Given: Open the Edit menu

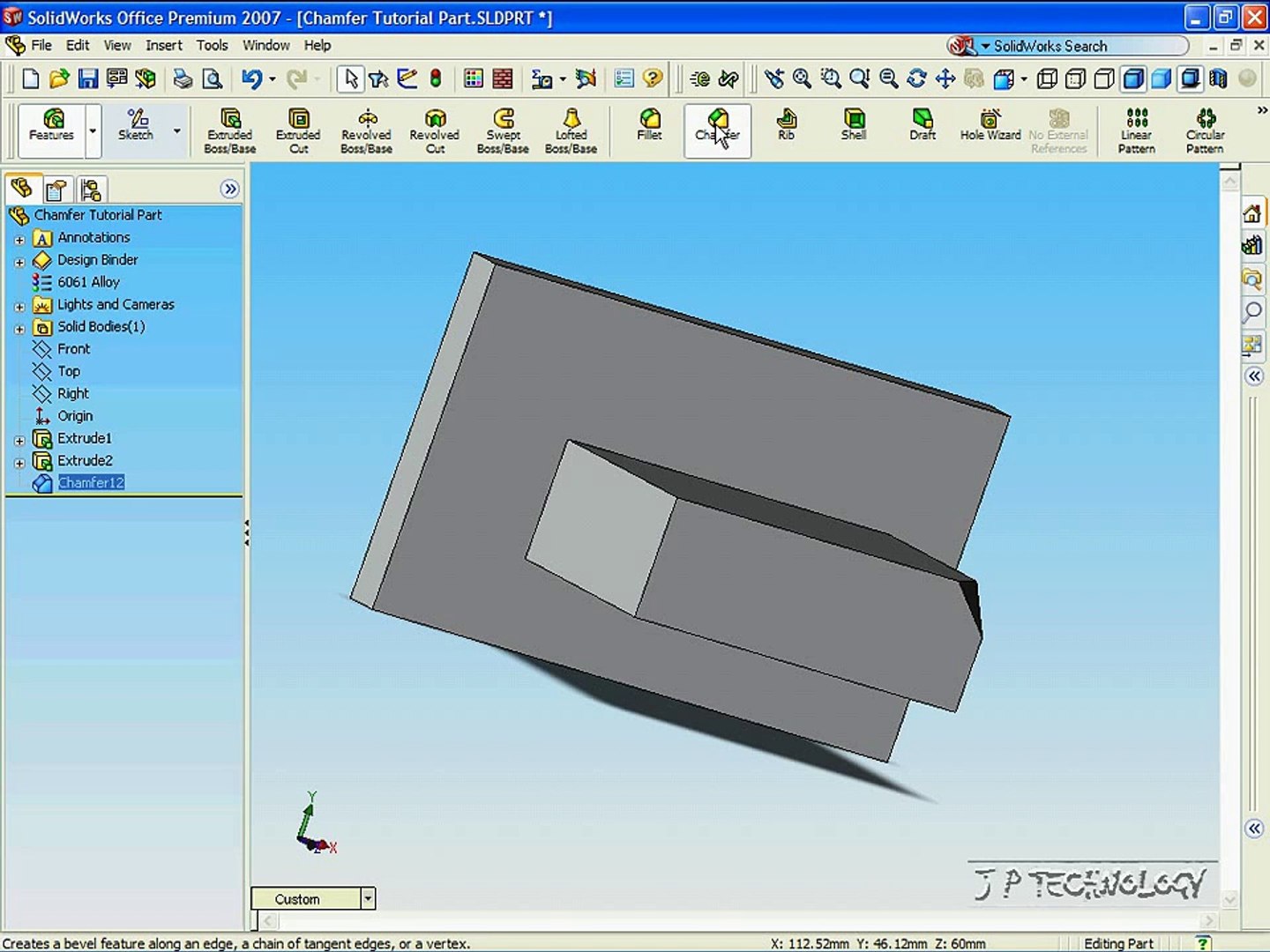Looking at the screenshot, I should pos(78,45).
